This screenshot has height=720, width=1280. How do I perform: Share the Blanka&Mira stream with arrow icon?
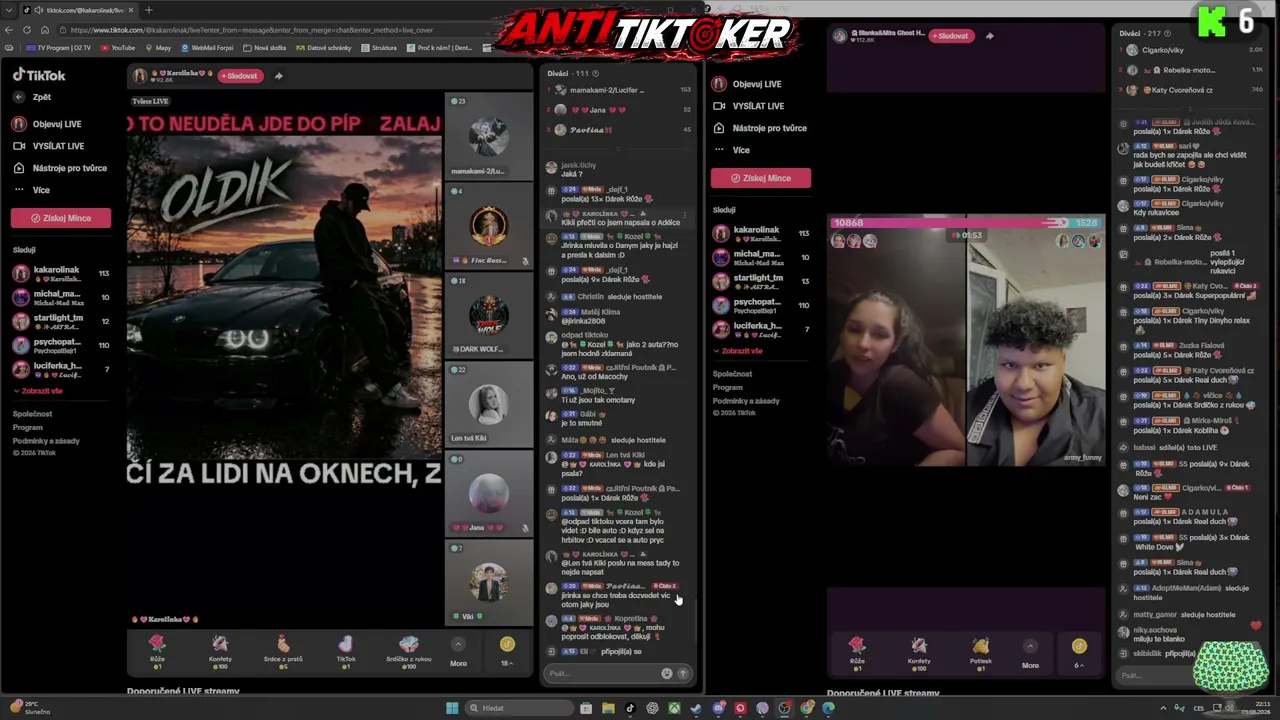pyautogui.click(x=989, y=36)
